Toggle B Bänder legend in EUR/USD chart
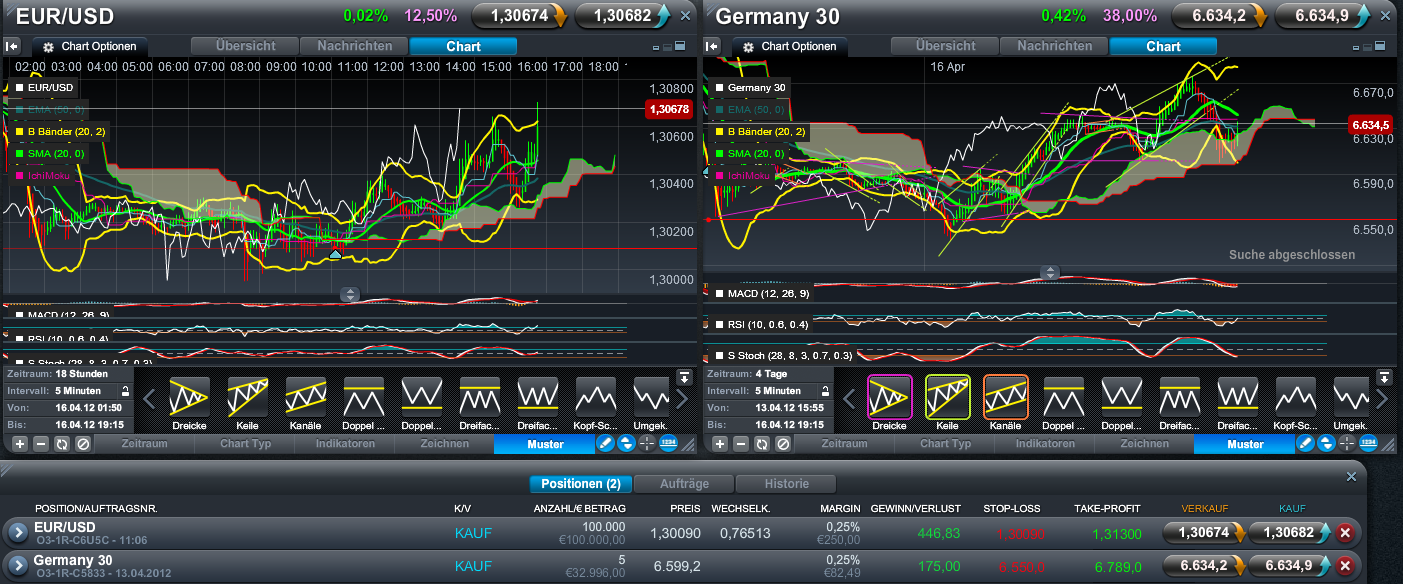 pyautogui.click(x=59, y=131)
